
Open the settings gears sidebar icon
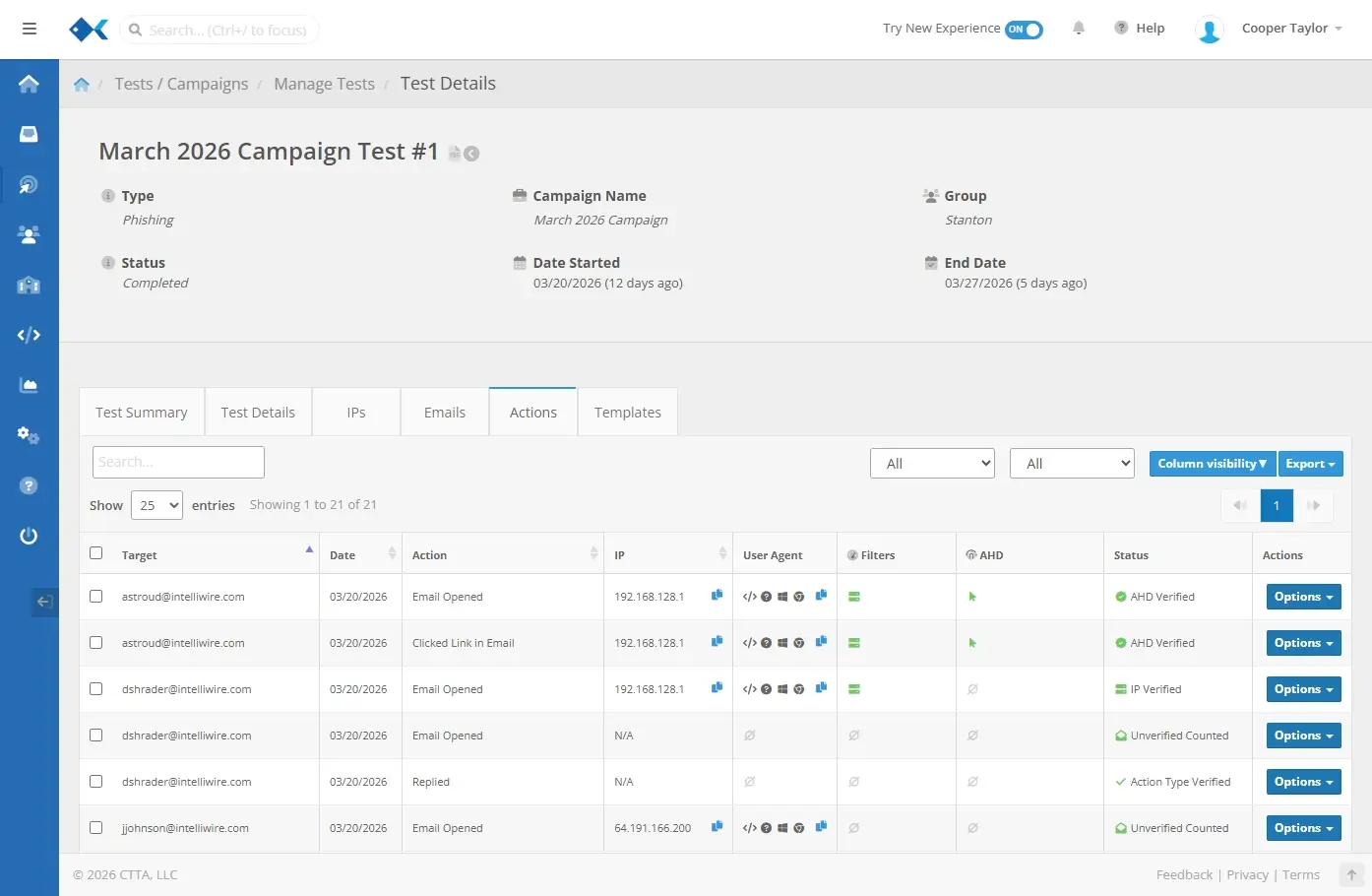pyautogui.click(x=29, y=435)
